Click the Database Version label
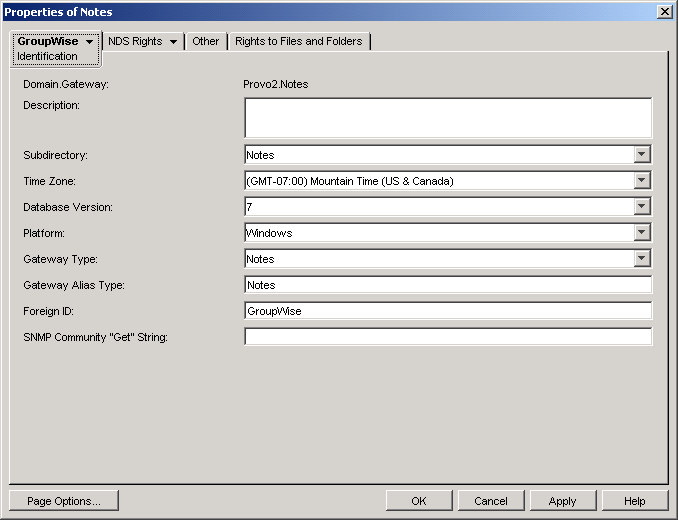 [x=68, y=207]
